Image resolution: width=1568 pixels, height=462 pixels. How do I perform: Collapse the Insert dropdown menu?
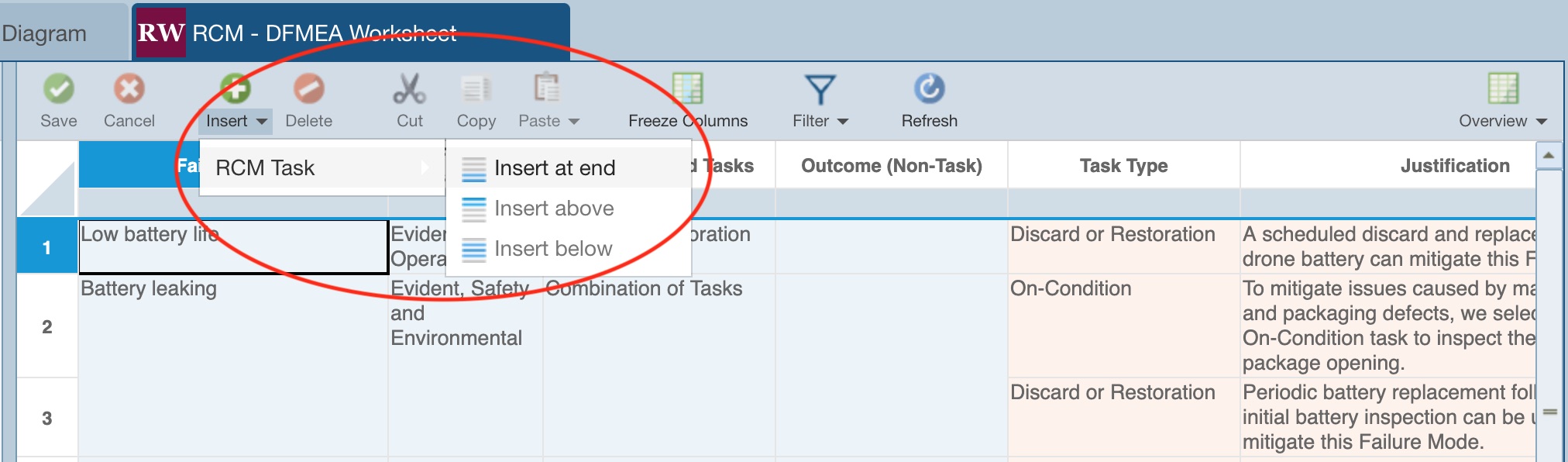pos(236,121)
